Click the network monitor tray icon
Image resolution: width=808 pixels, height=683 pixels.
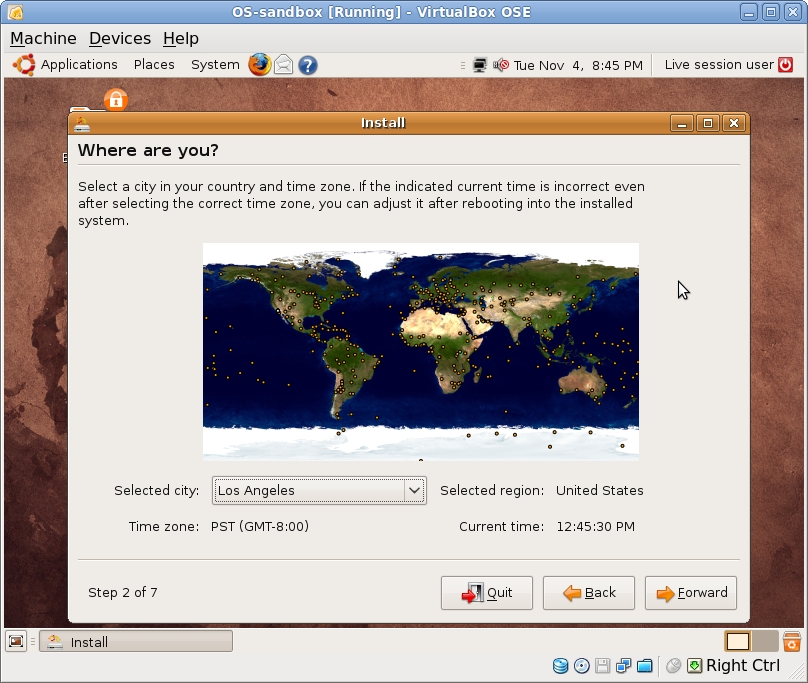(479, 65)
